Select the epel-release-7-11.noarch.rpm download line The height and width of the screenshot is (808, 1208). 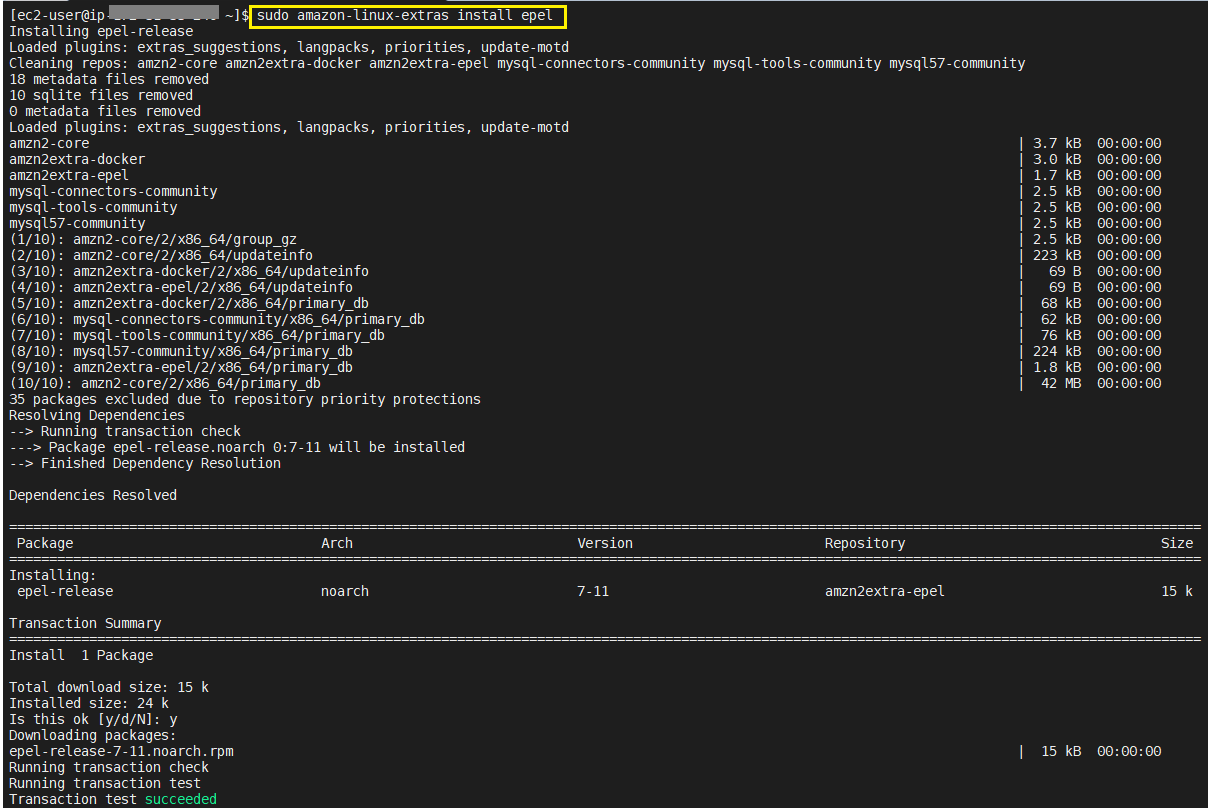pos(120,750)
